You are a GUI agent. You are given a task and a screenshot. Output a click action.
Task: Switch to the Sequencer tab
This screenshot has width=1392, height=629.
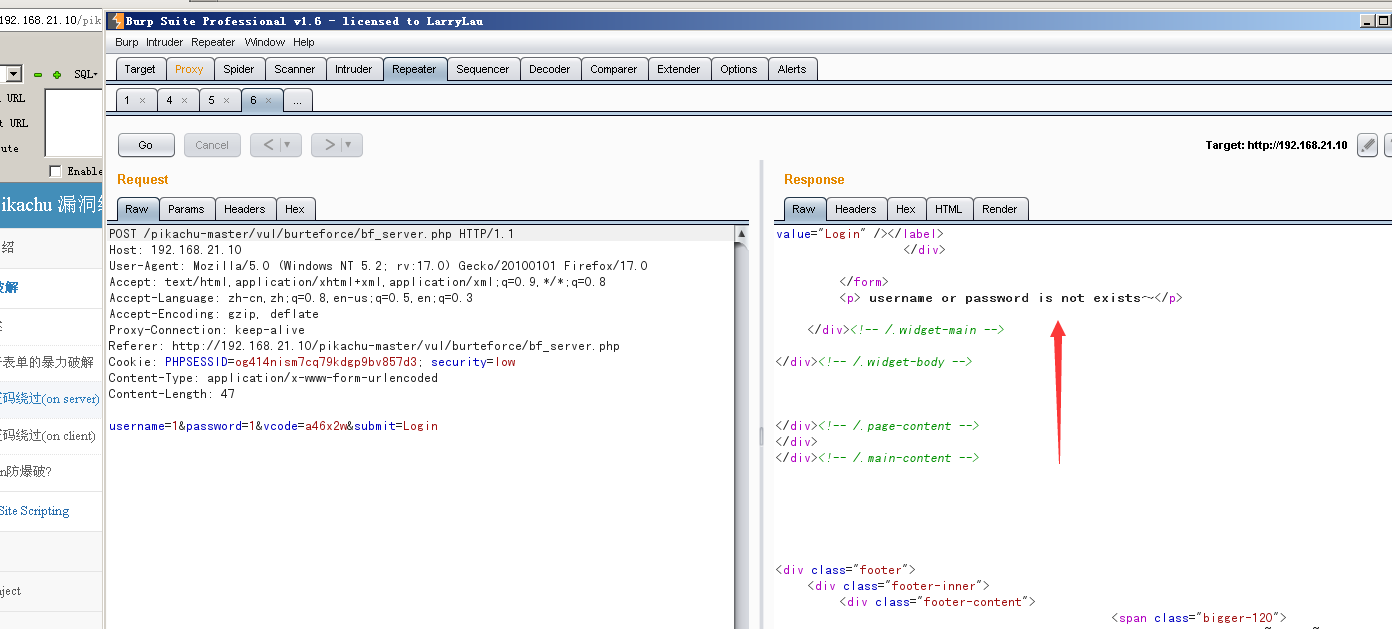click(x=483, y=69)
